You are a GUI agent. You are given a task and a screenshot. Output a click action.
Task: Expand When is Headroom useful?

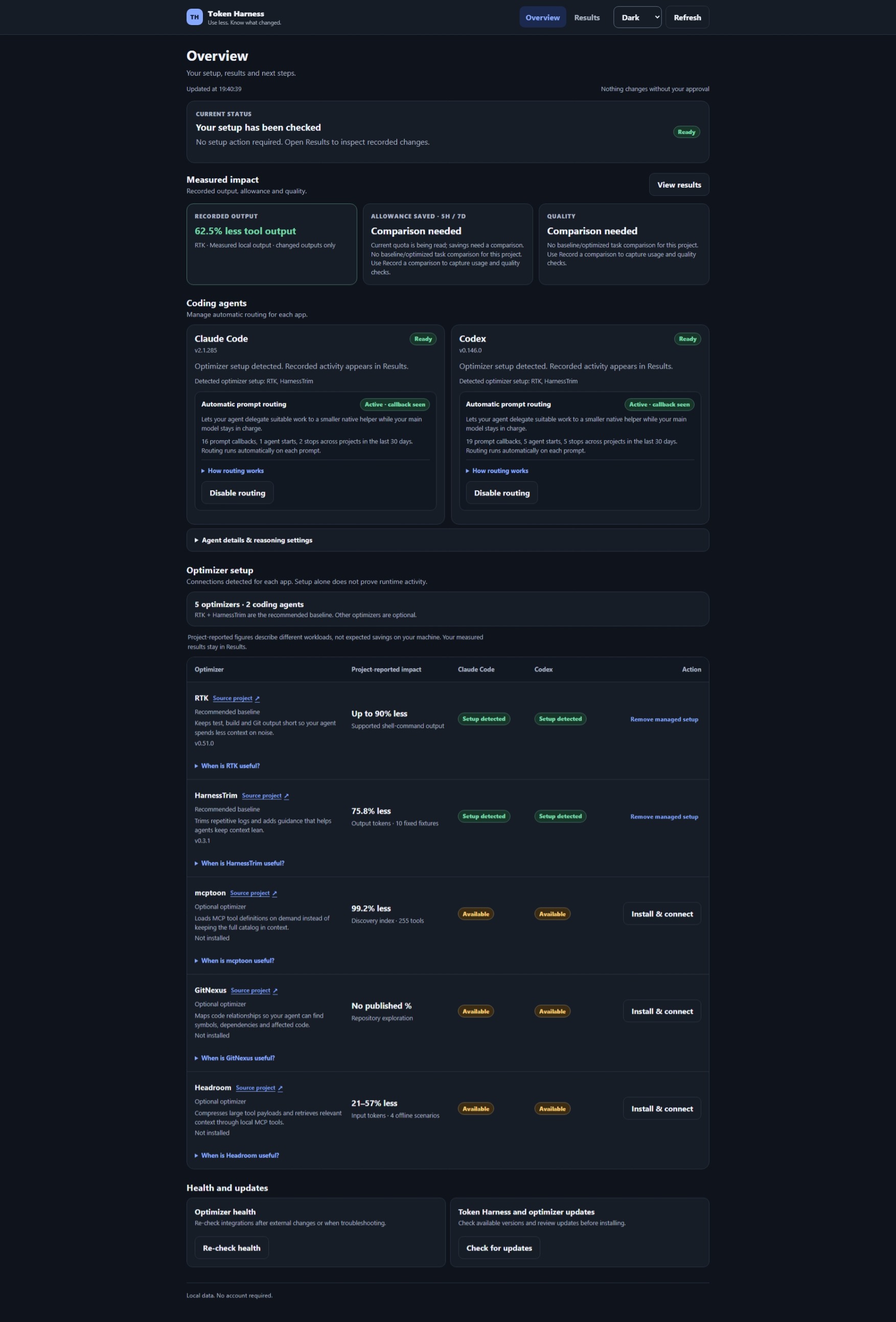[237, 1155]
